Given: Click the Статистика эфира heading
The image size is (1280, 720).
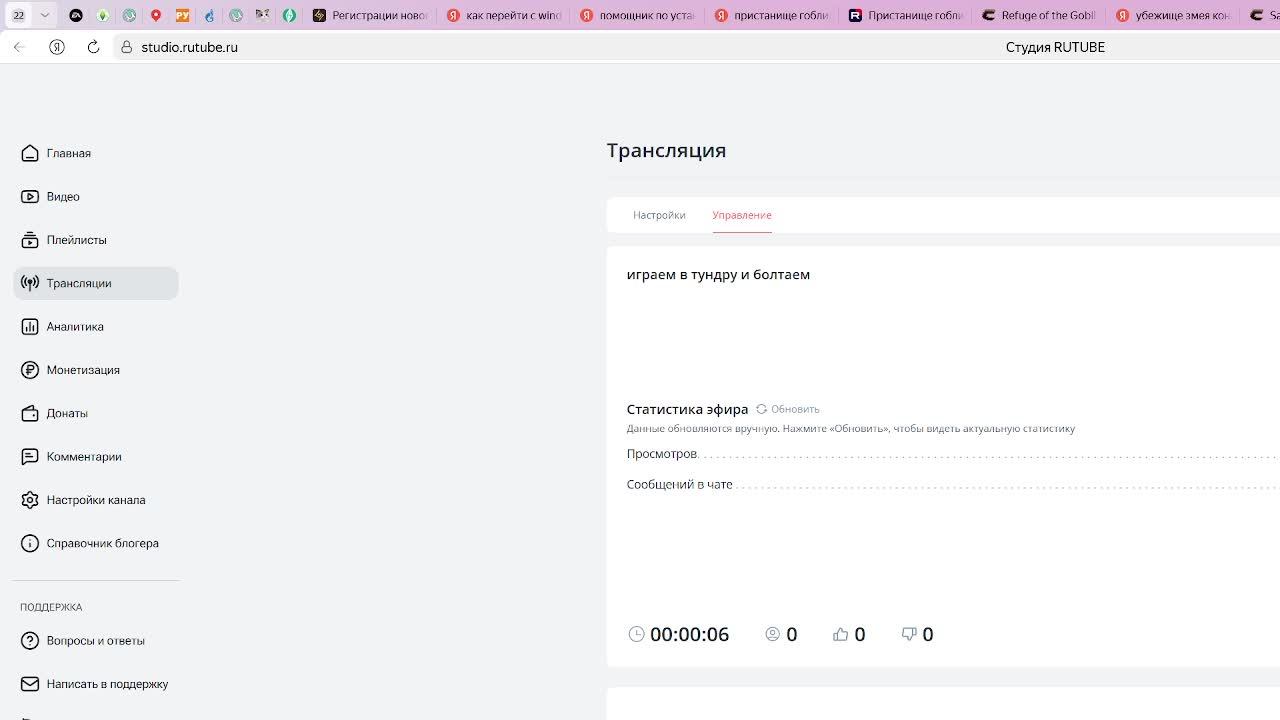Looking at the screenshot, I should click(x=687, y=409).
